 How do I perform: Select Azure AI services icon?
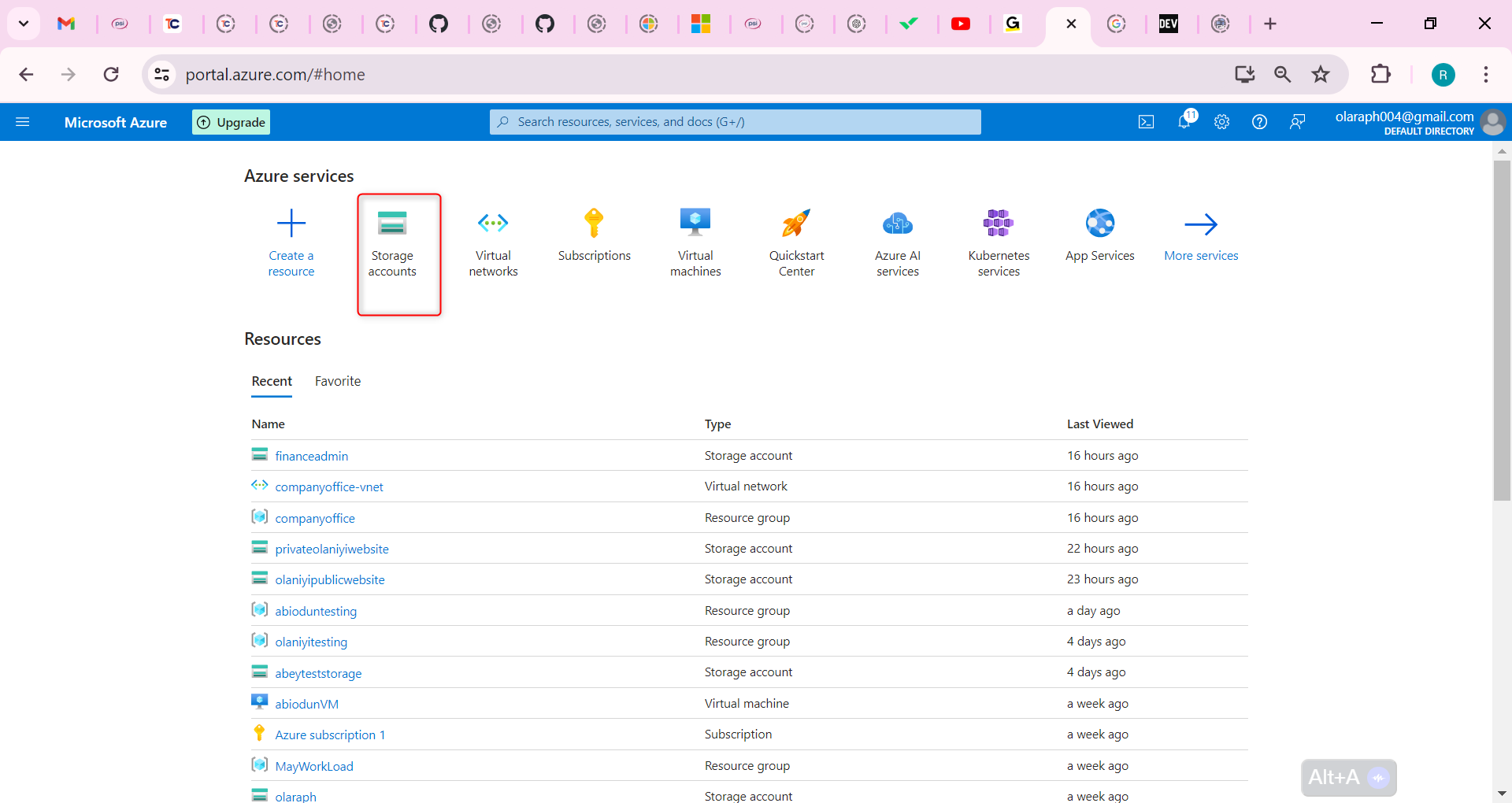(x=897, y=223)
